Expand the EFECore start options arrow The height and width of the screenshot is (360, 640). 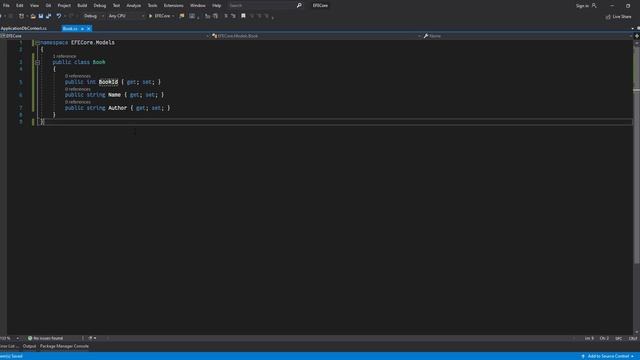click(173, 16)
